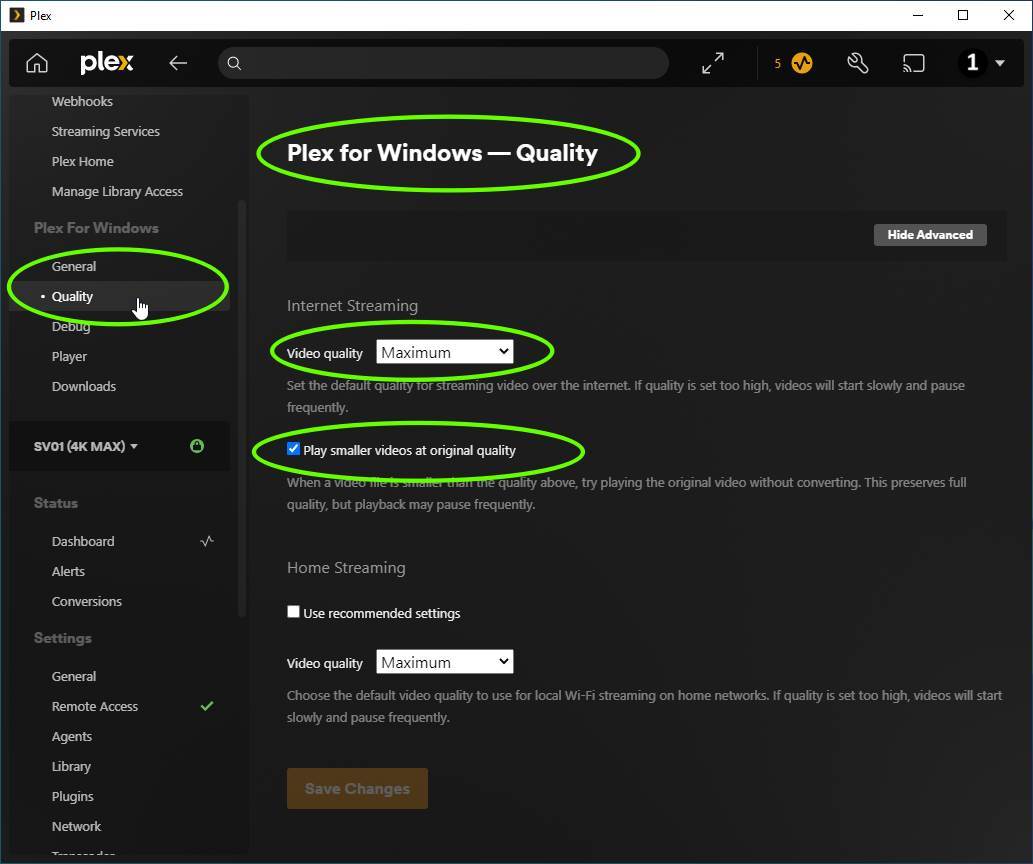Click the Home Streaming heading
This screenshot has height=864, width=1033.
[x=346, y=567]
